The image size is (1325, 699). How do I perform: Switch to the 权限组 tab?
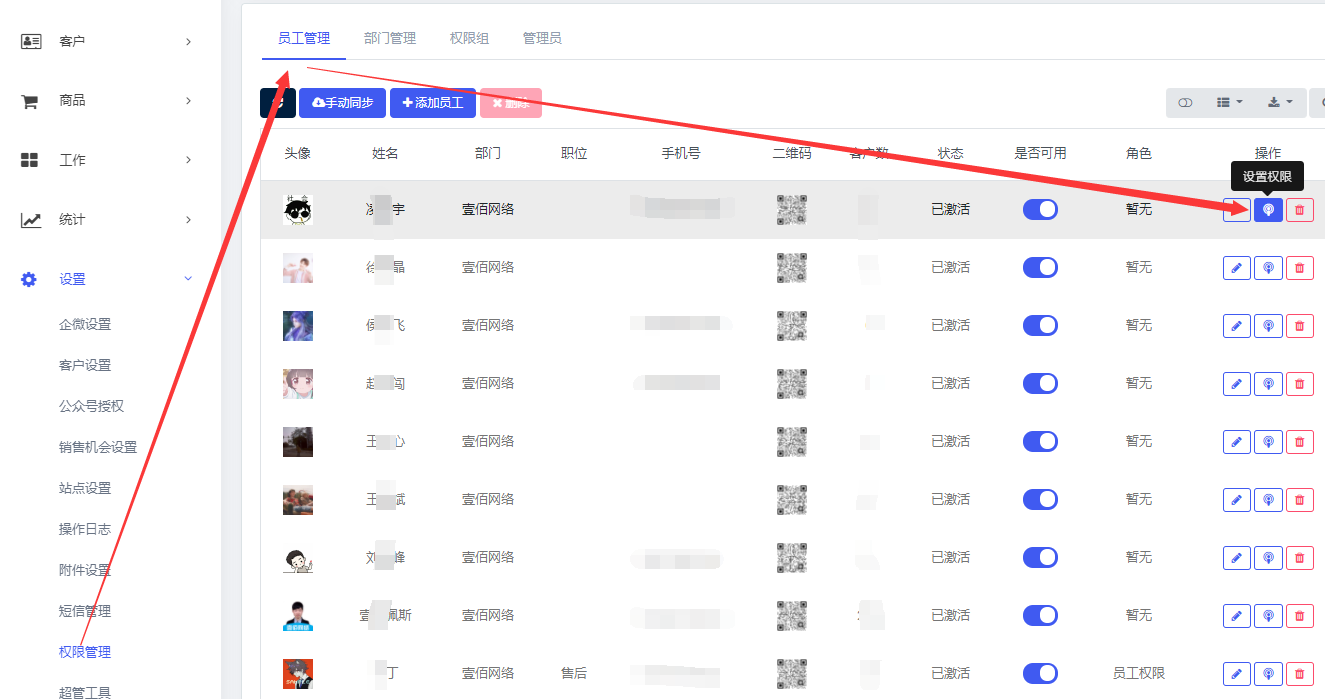click(469, 38)
